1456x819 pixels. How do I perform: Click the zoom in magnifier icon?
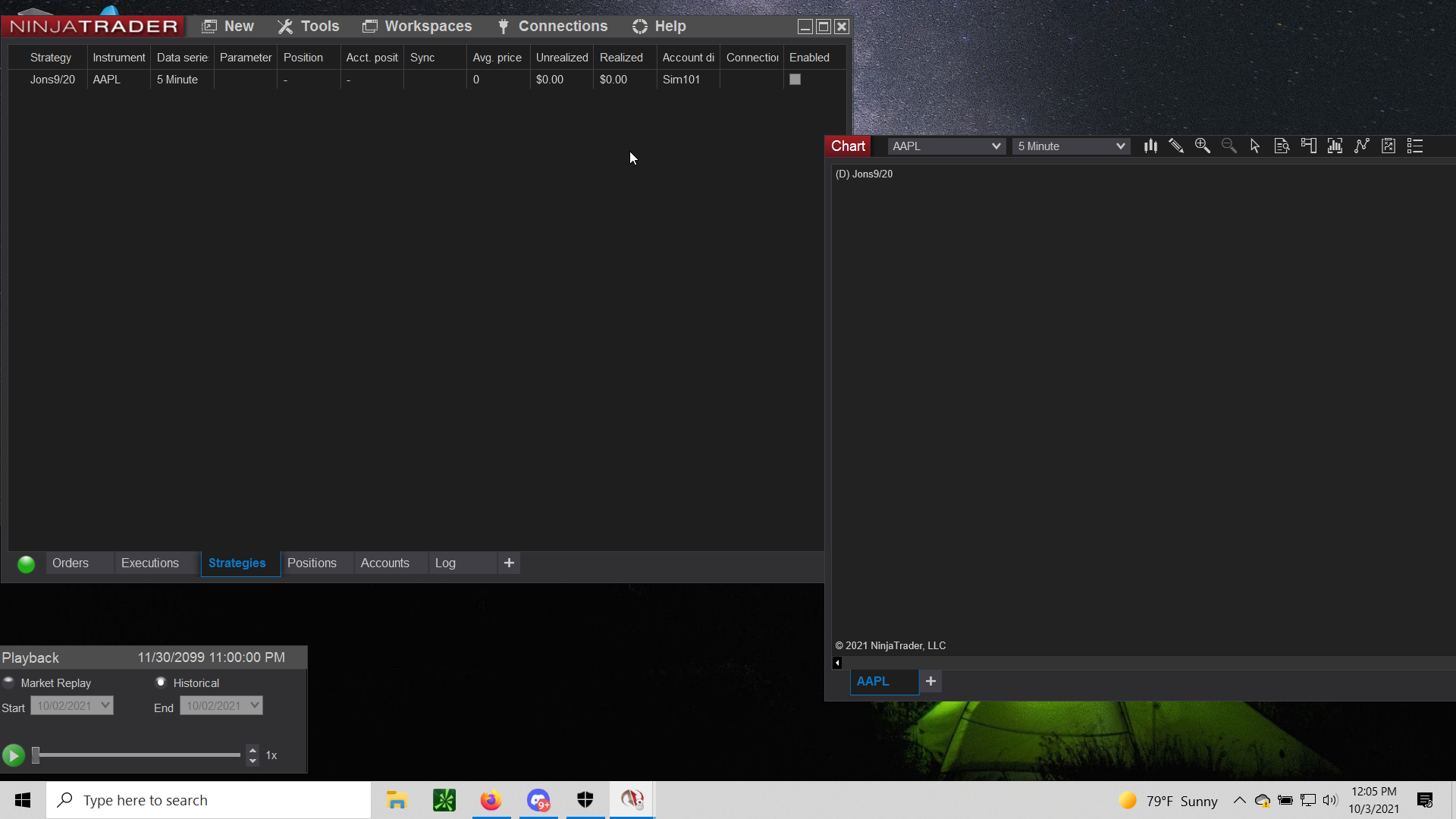1202,146
